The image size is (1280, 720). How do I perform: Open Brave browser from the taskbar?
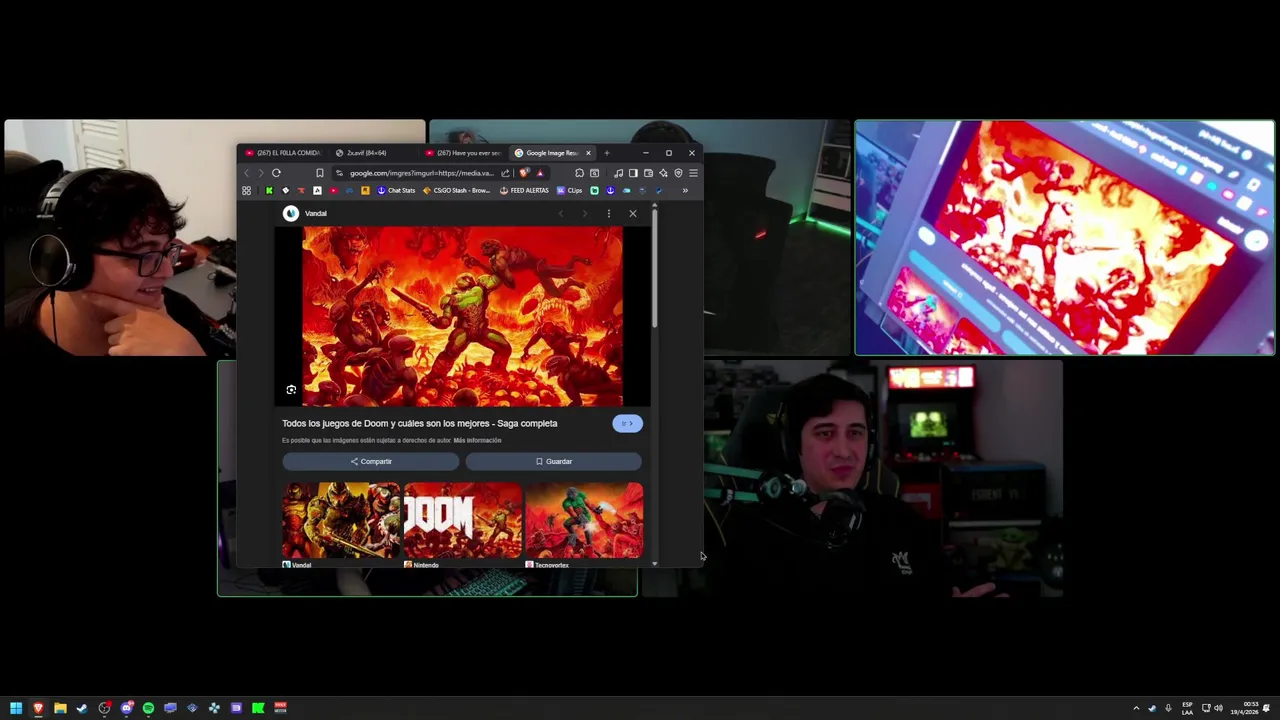[38, 708]
